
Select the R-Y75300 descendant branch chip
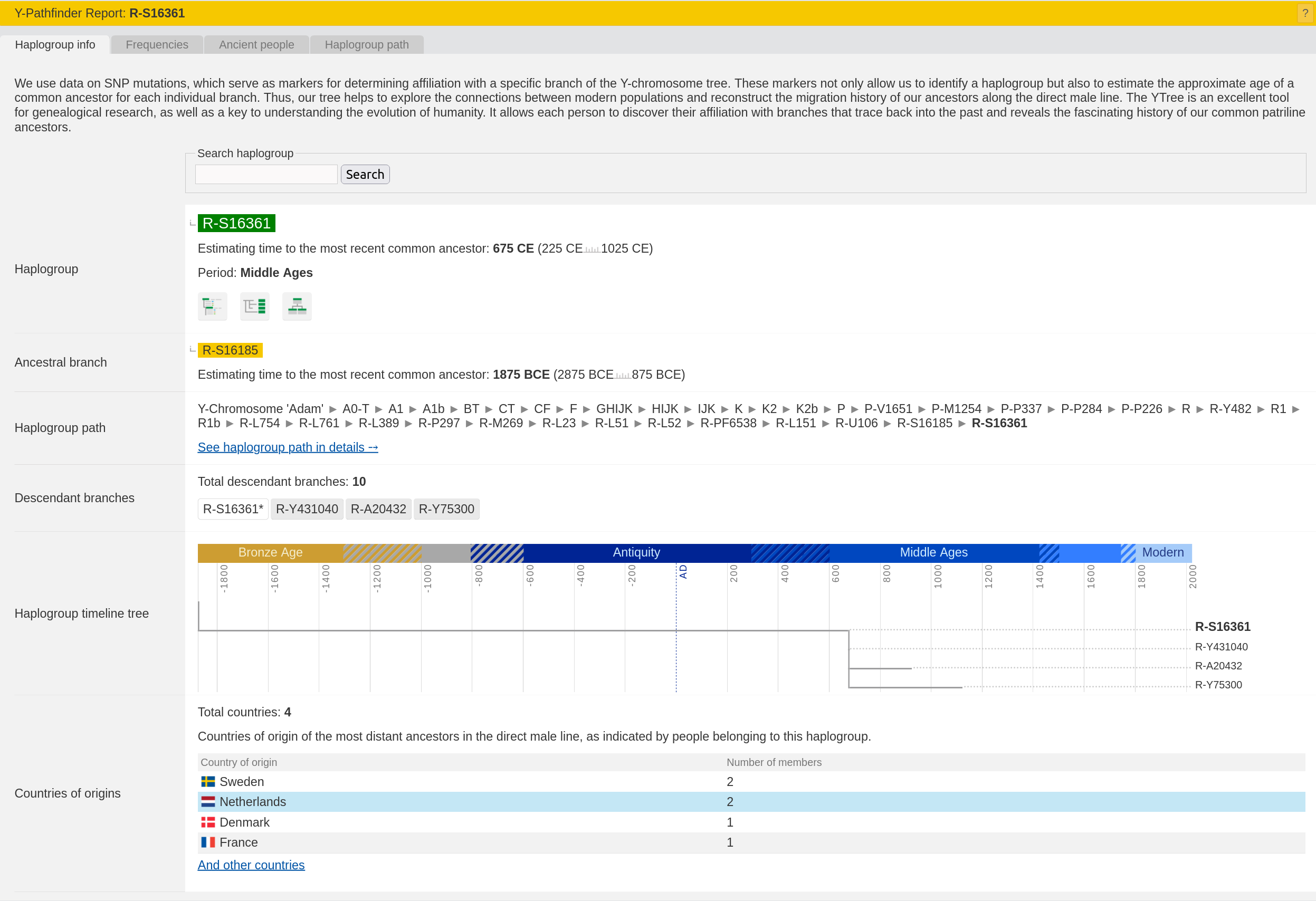click(x=446, y=509)
